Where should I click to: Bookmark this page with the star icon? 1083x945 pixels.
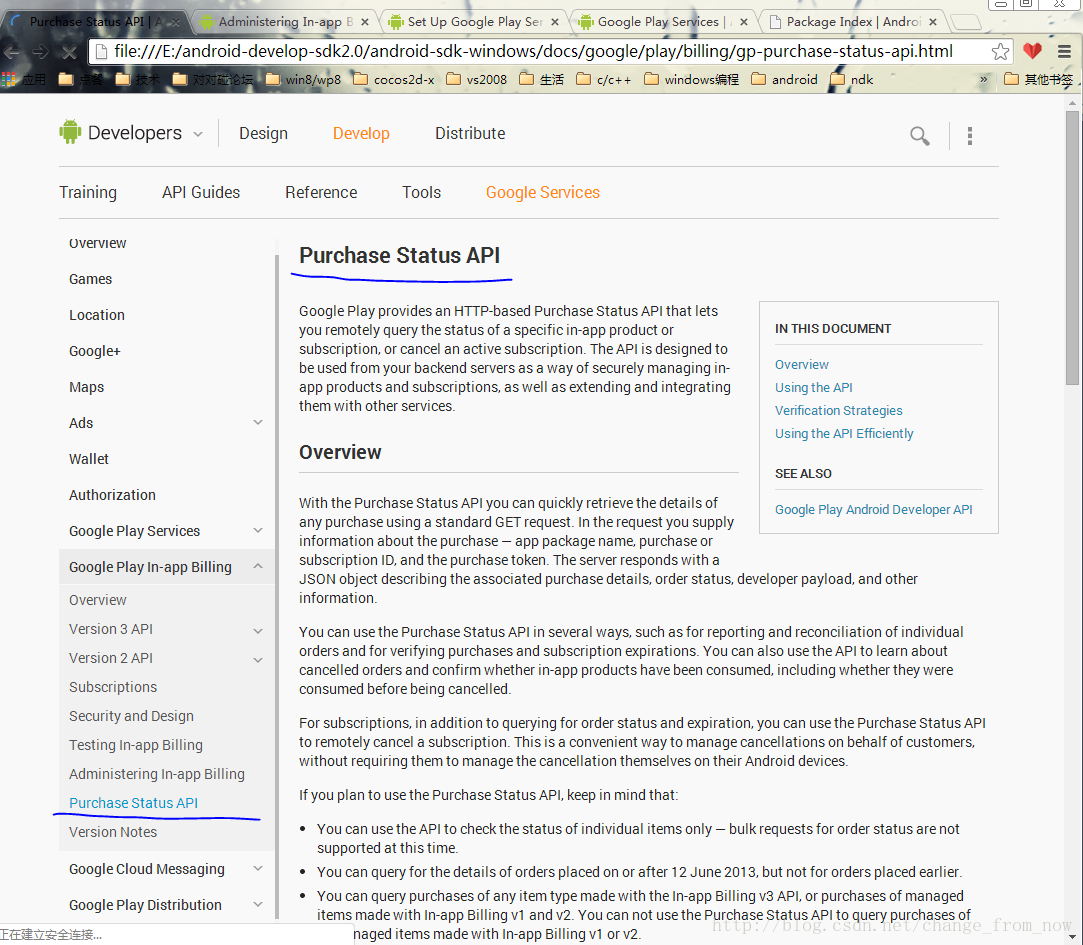tap(1000, 52)
